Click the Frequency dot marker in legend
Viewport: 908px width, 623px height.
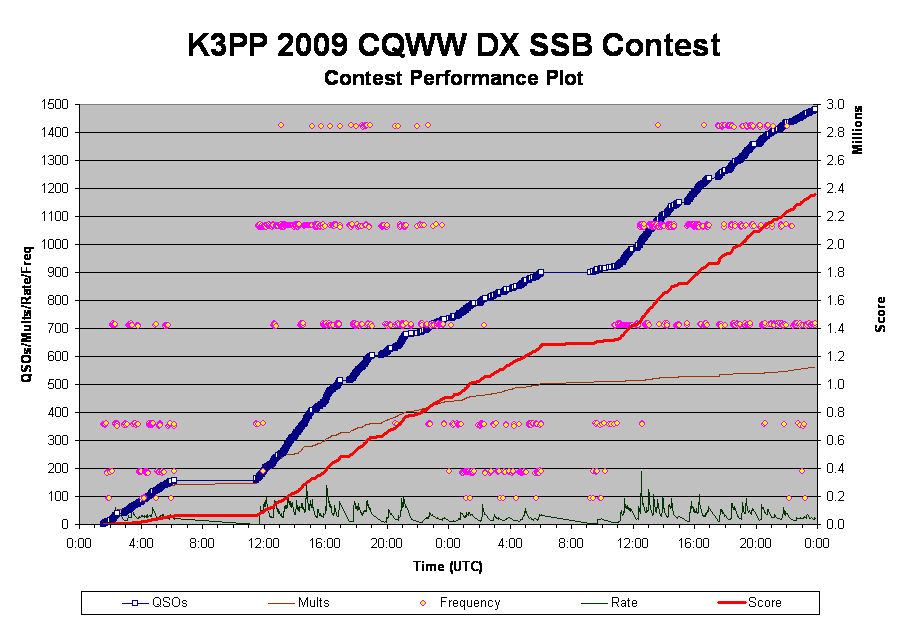pos(423,603)
